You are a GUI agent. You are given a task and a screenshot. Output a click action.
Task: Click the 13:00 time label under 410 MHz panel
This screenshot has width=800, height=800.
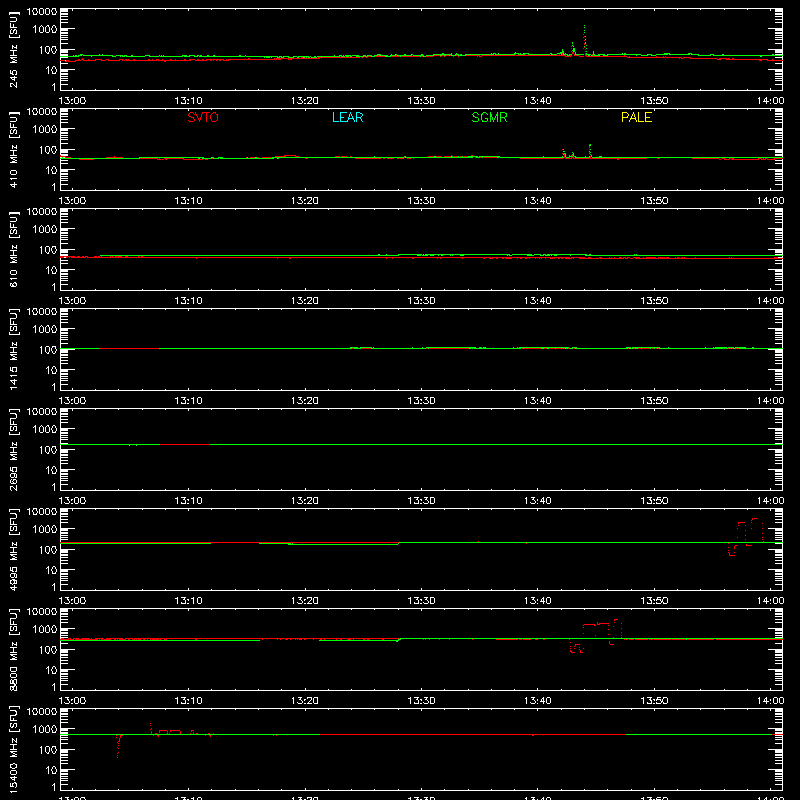72,201
